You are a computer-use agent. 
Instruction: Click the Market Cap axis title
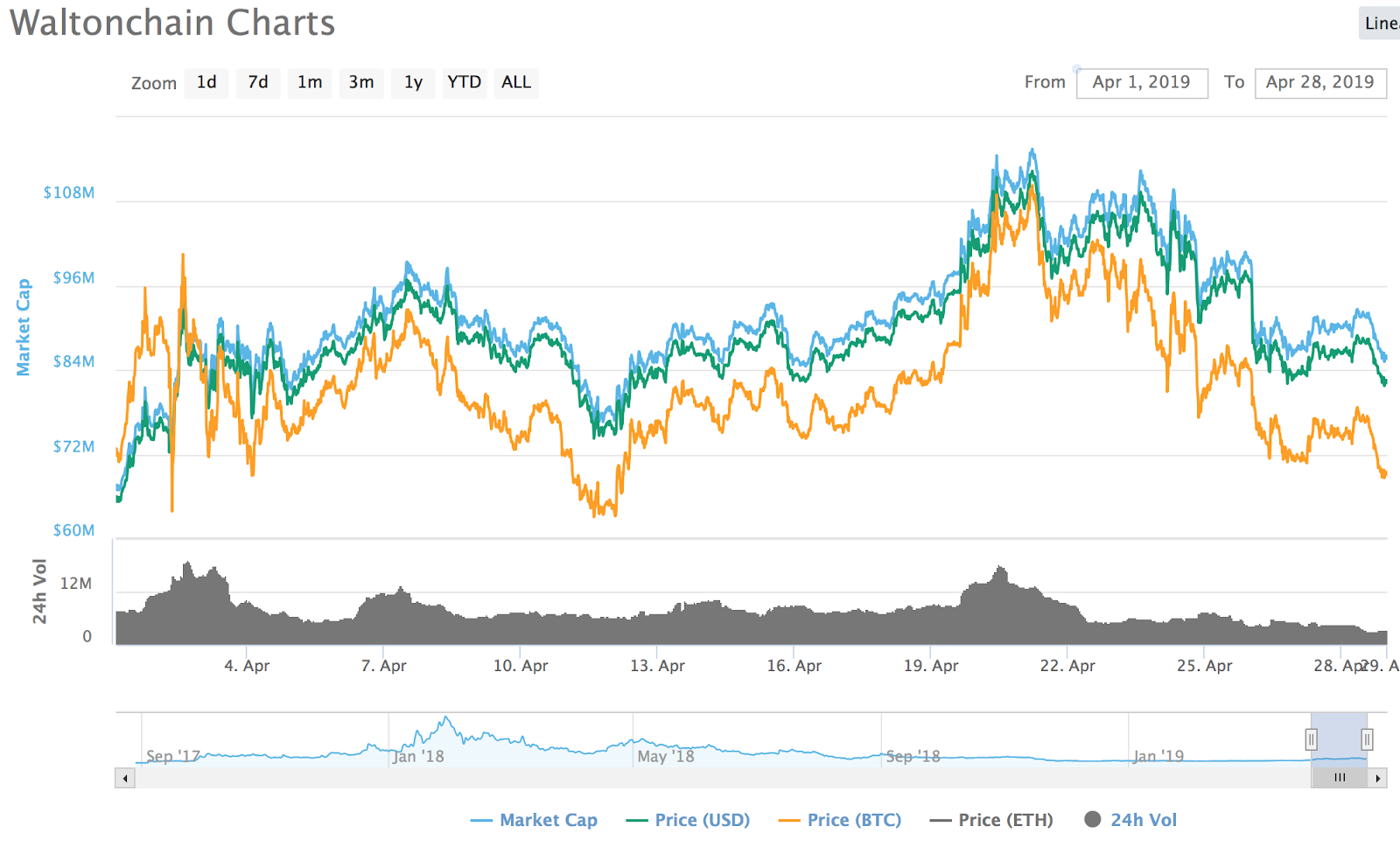click(24, 327)
